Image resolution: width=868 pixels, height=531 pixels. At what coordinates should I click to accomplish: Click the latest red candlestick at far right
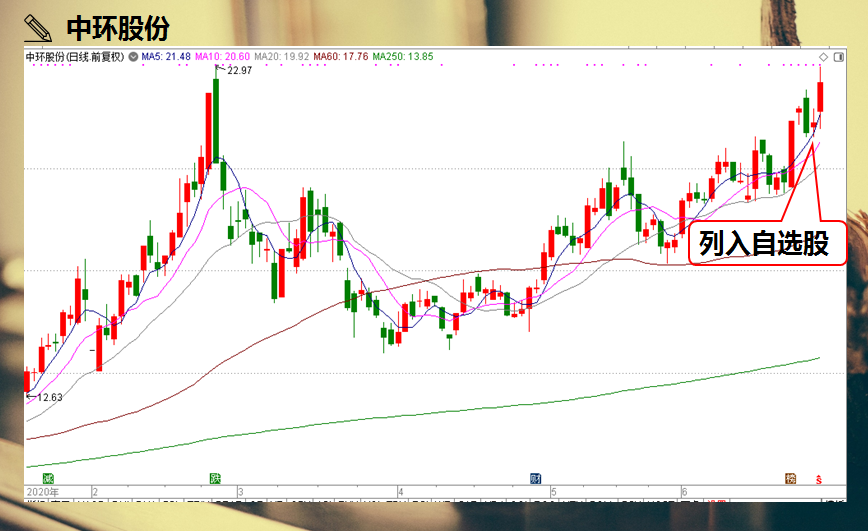(820, 97)
